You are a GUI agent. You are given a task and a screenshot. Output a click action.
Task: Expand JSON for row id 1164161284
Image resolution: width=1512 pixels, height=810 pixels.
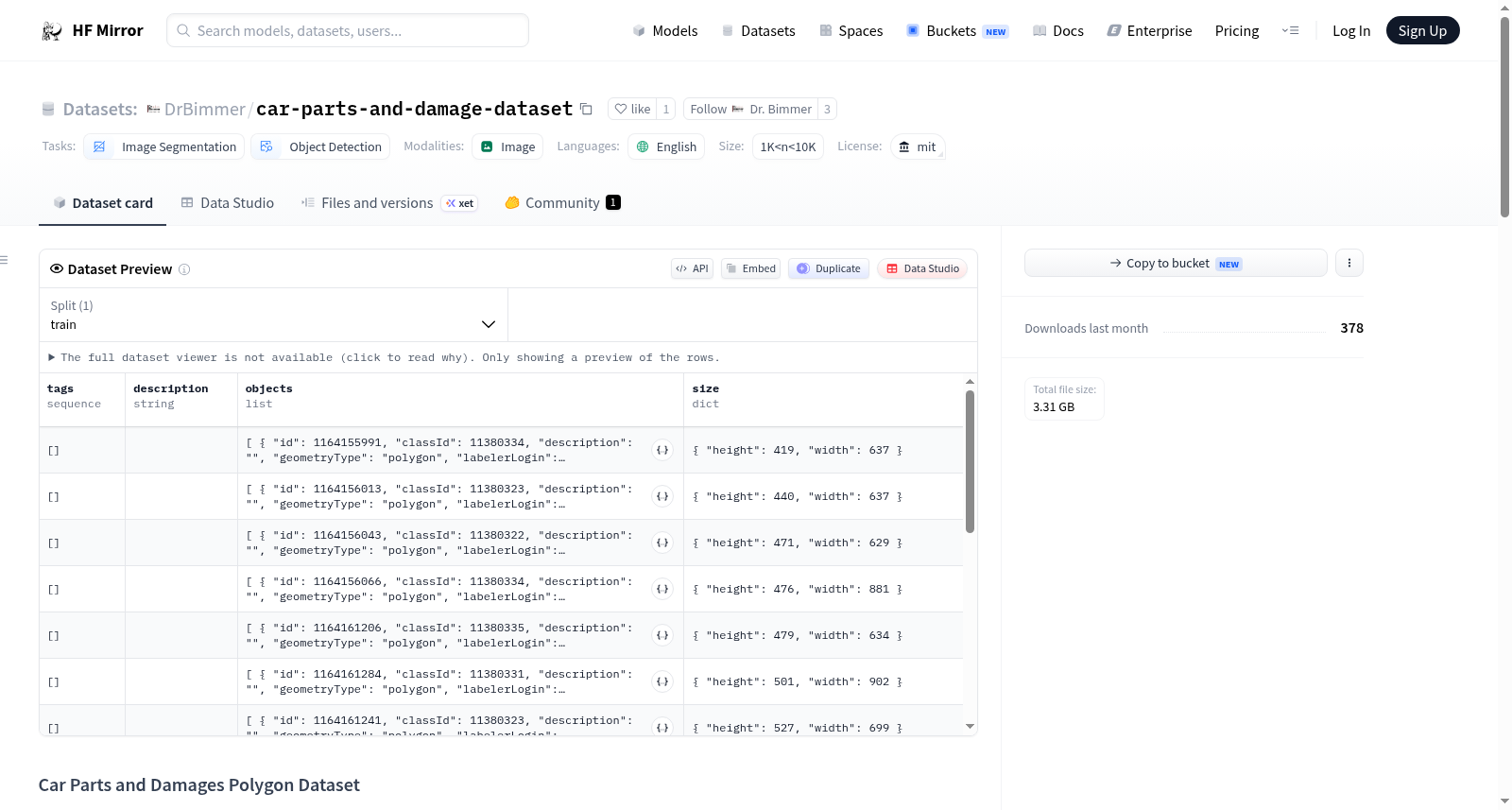click(662, 681)
